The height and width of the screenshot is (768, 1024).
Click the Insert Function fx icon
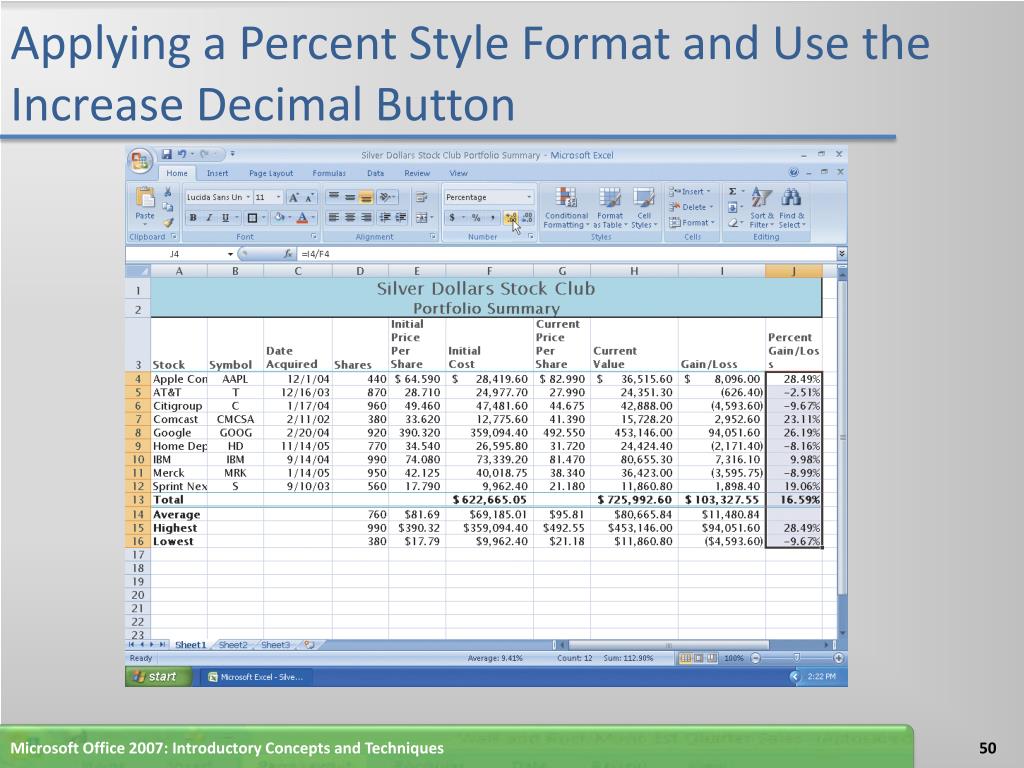coord(288,254)
